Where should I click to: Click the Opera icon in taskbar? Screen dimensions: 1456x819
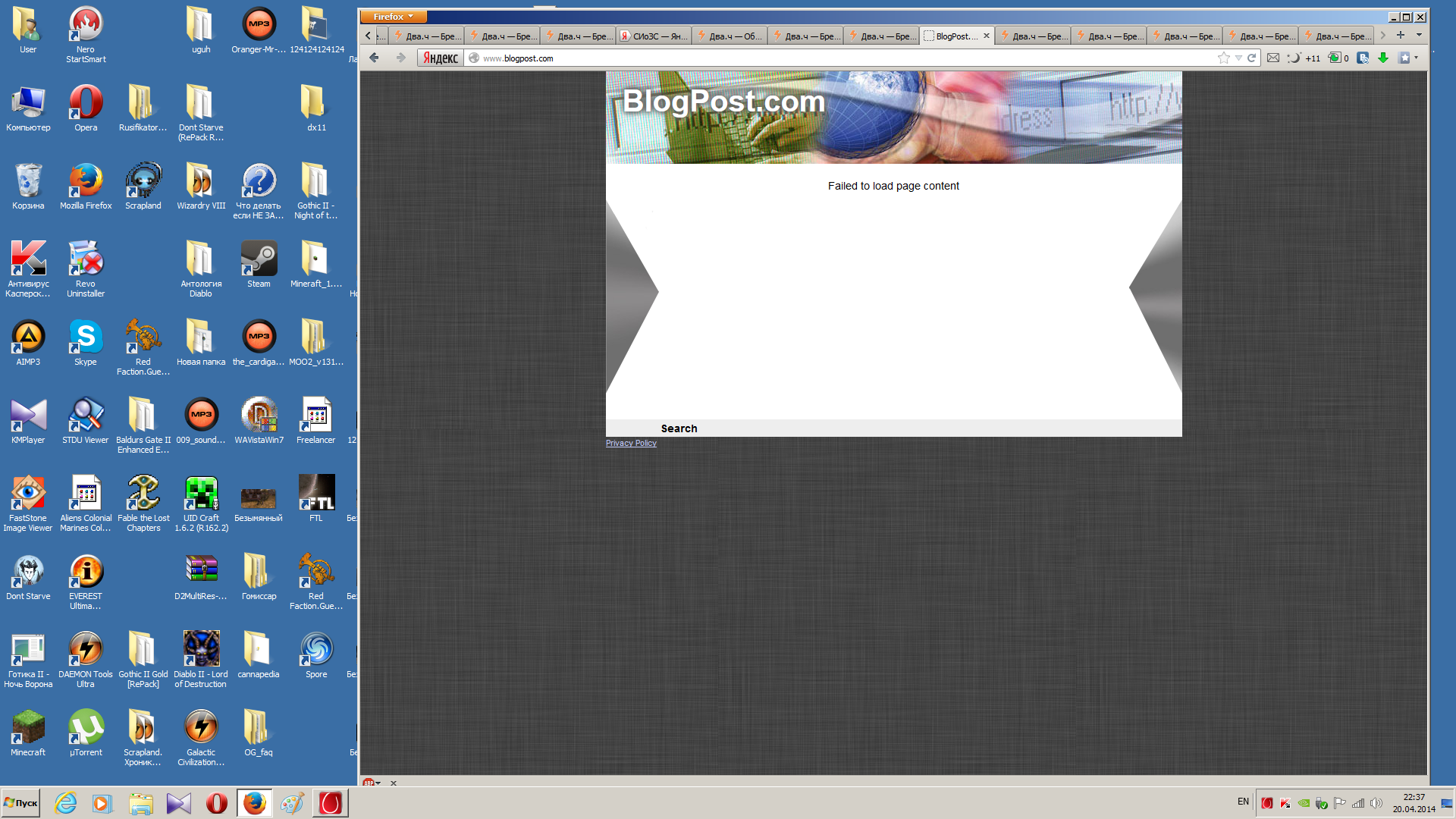pos(217,803)
